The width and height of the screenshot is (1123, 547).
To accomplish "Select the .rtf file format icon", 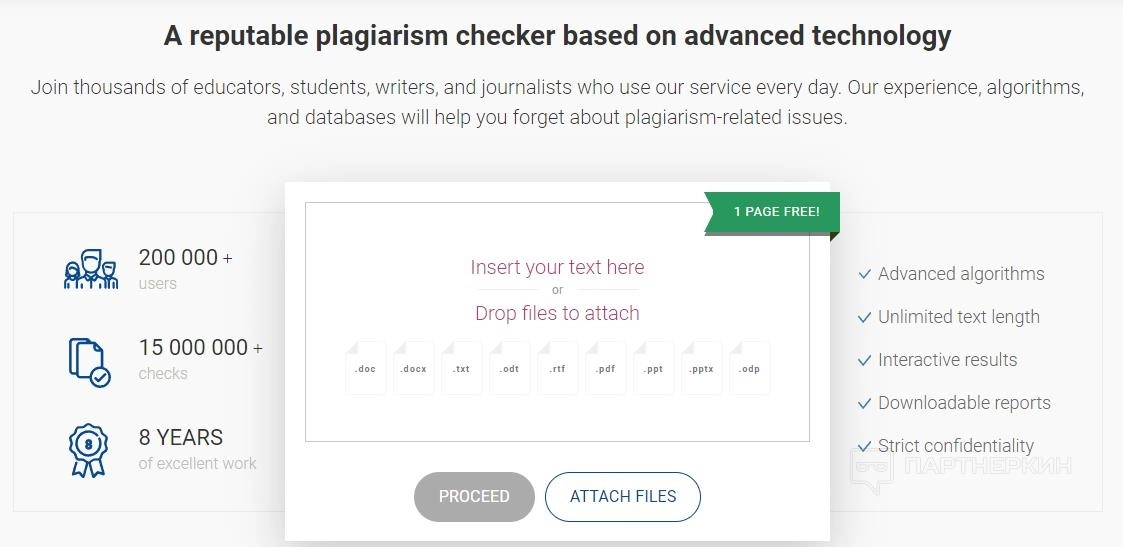I will (558, 369).
